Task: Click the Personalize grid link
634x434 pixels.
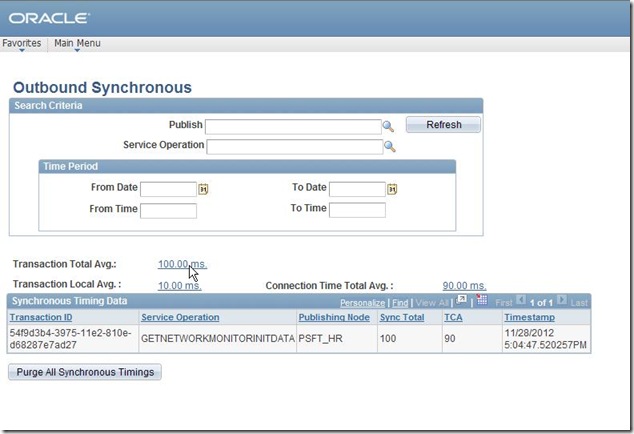Action: [x=362, y=302]
